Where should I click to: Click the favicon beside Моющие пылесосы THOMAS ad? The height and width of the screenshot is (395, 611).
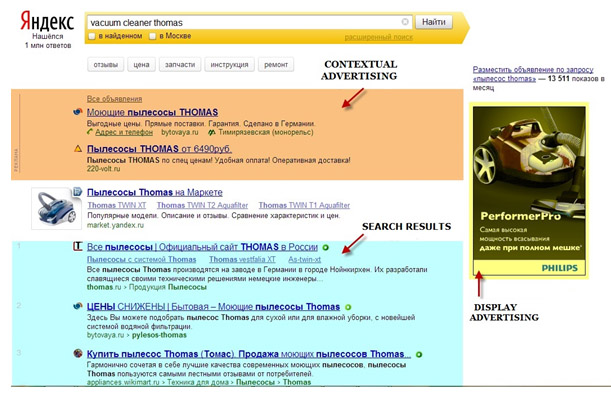click(78, 112)
